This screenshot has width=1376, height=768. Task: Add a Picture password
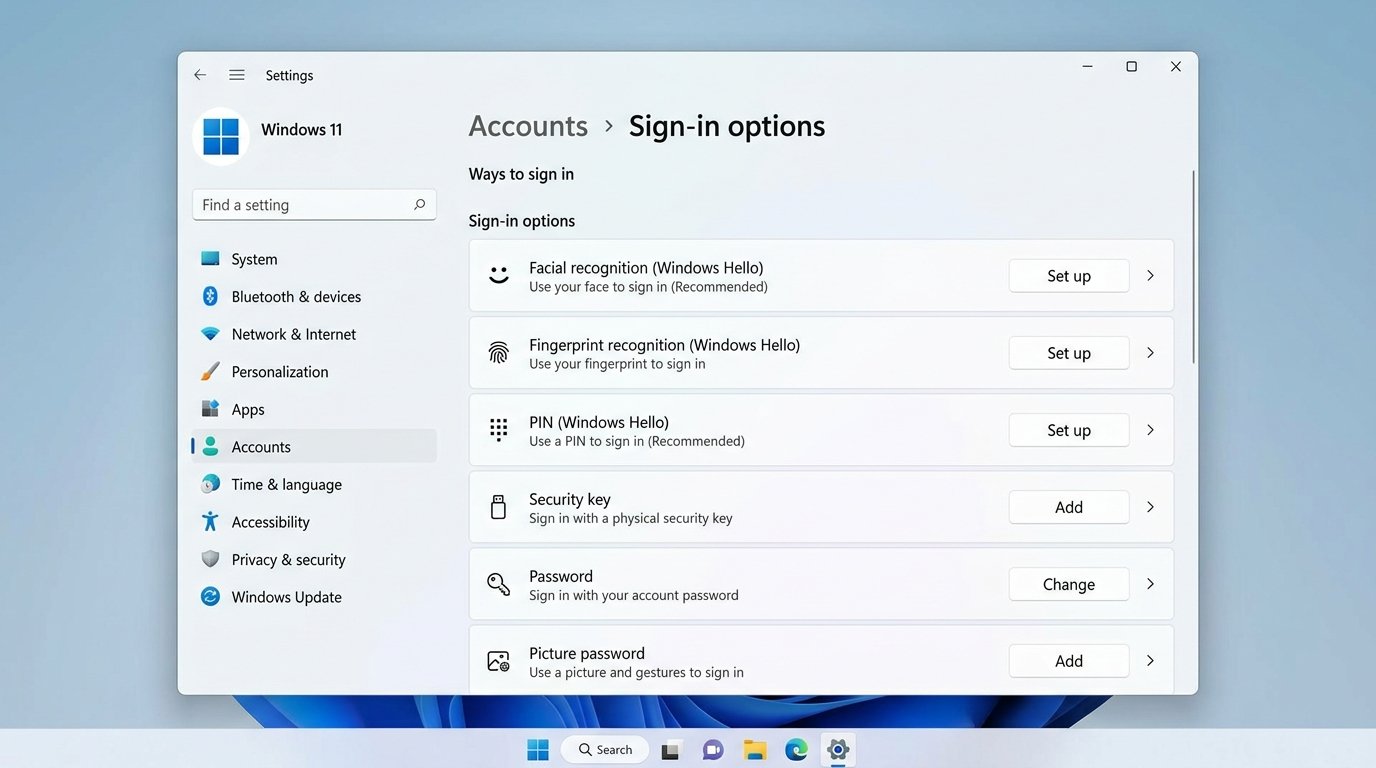click(1069, 661)
